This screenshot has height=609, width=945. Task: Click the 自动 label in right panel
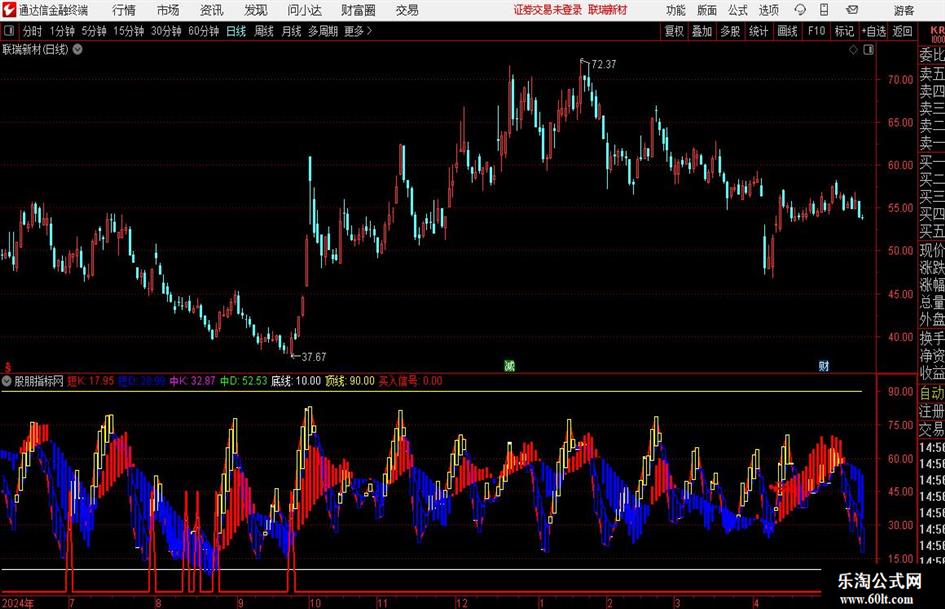[x=932, y=393]
